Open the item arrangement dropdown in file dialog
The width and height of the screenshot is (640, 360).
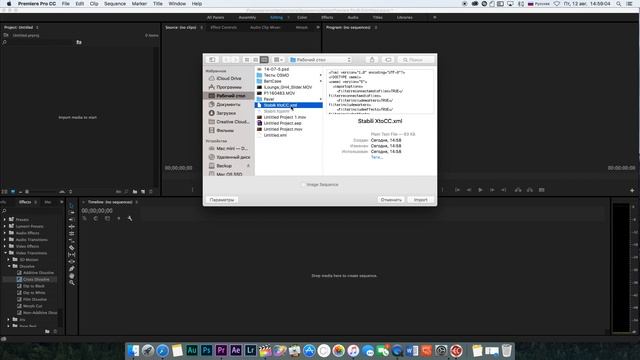click(278, 60)
